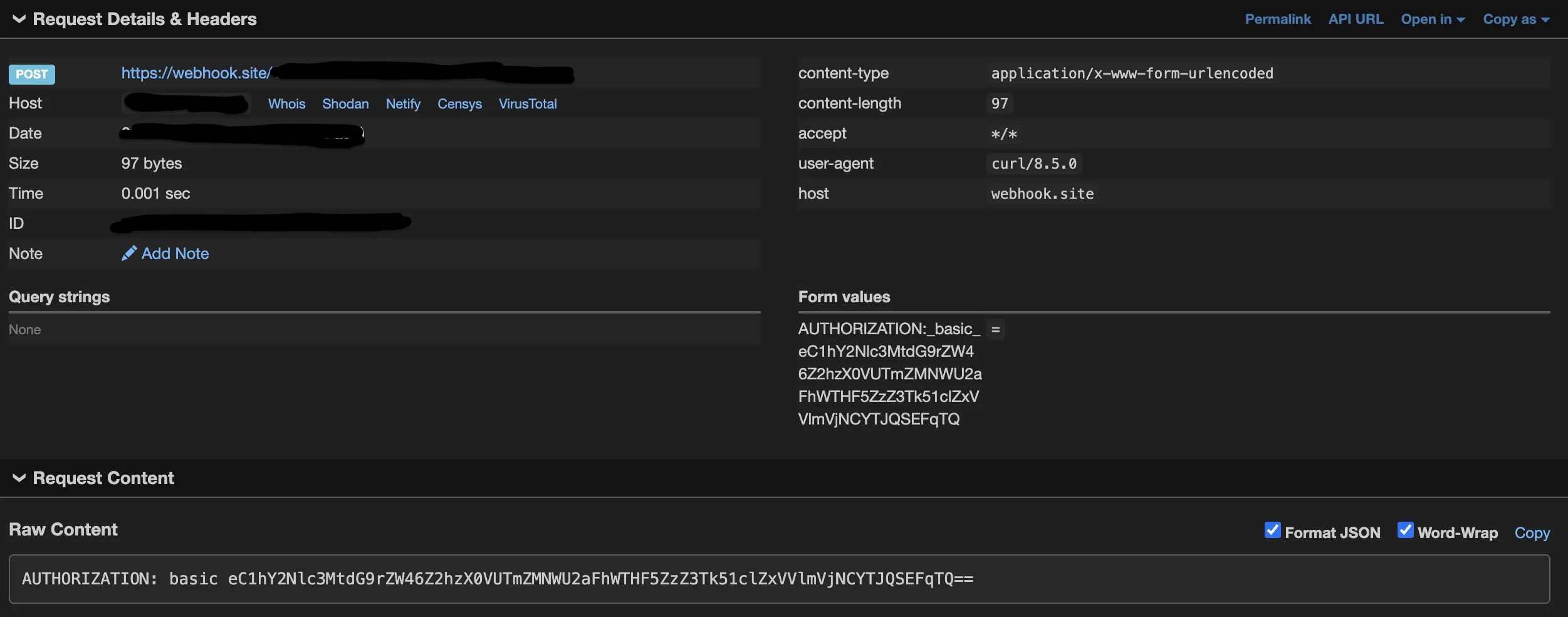The width and height of the screenshot is (1568, 617).
Task: Open the Netify lookup for the host
Action: click(x=403, y=103)
